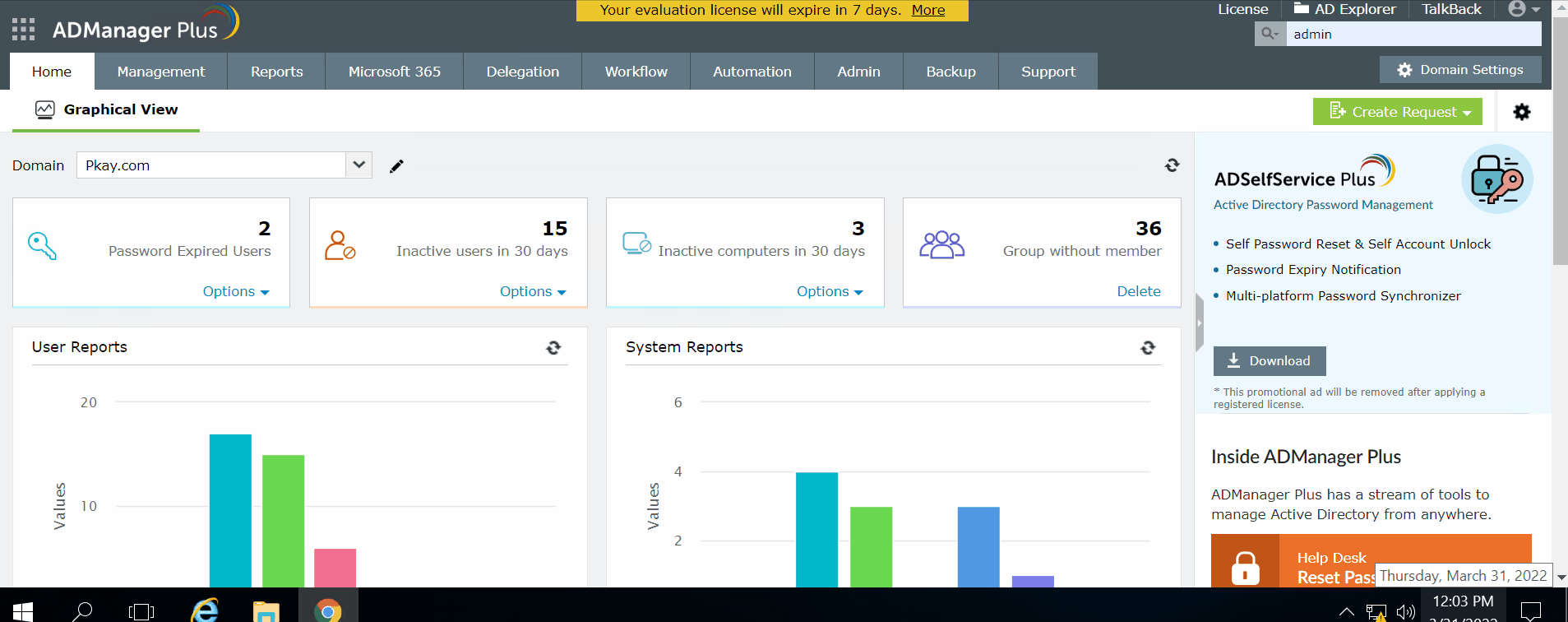Open the Windows Start menu

tap(23, 610)
